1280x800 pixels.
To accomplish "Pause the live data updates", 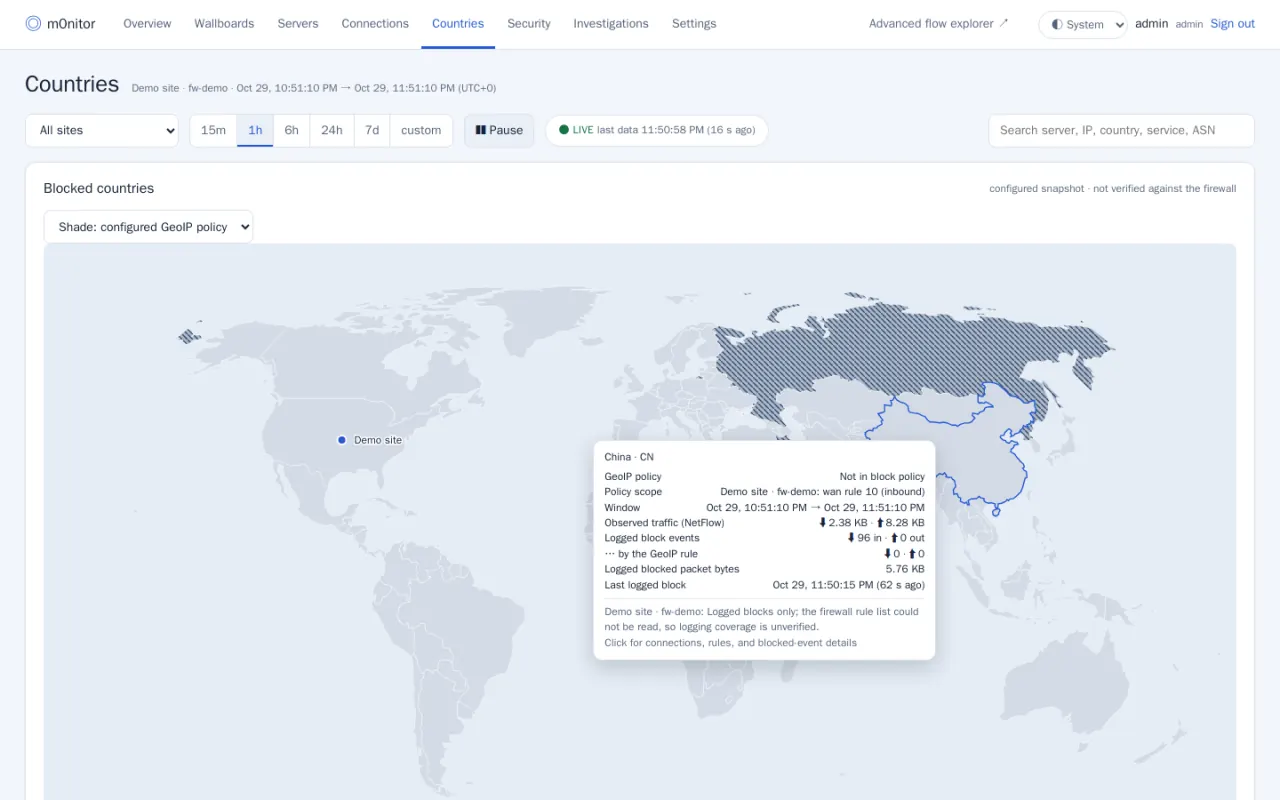I will (499, 130).
